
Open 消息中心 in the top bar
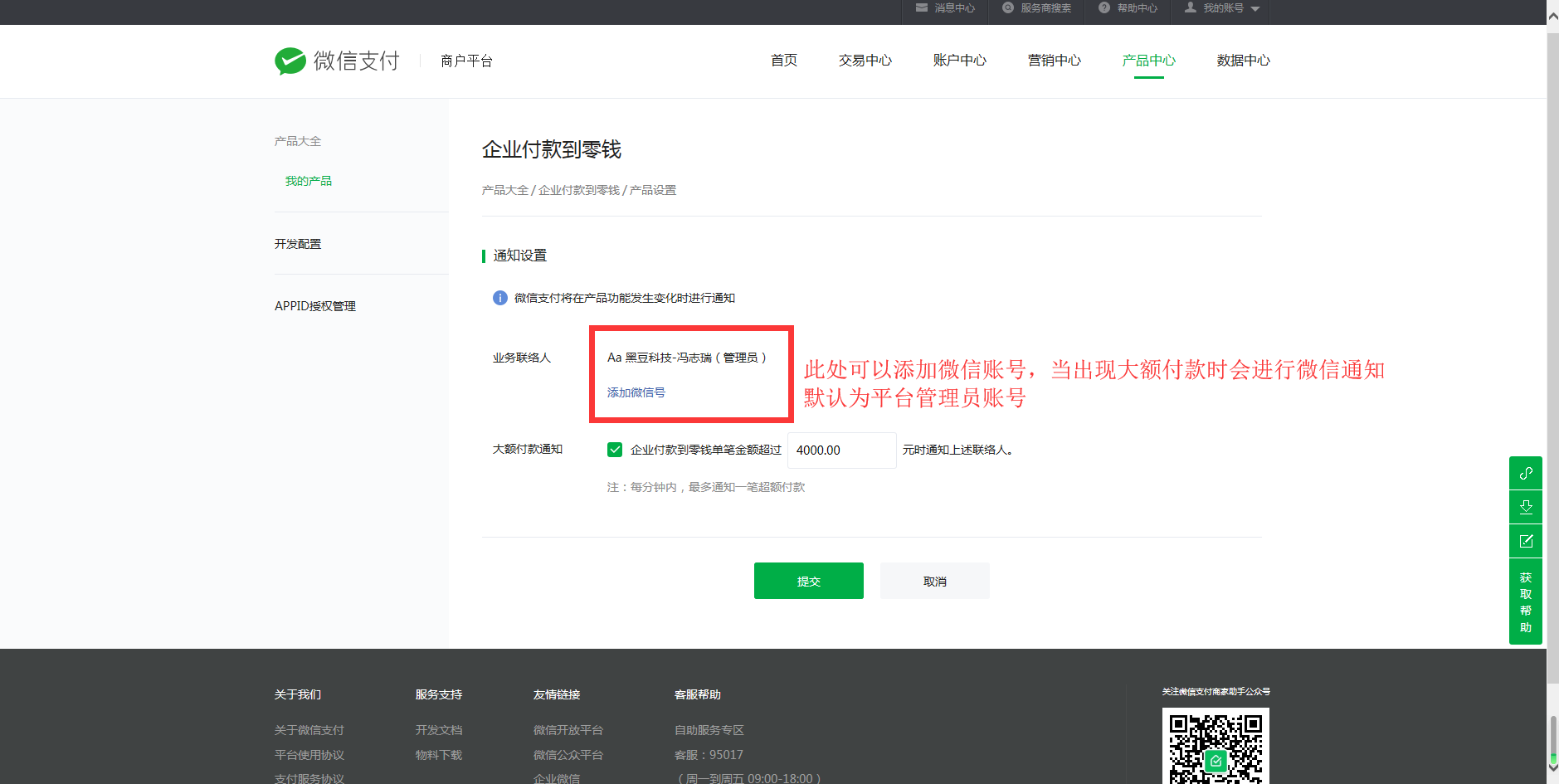tap(945, 8)
